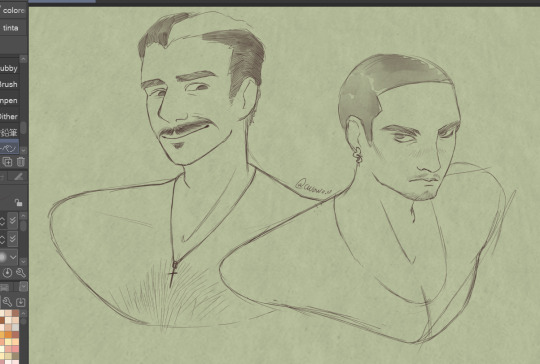Select the 'Brush' sub tool row
Screen dimensions: 540x364
click(x=9, y=84)
